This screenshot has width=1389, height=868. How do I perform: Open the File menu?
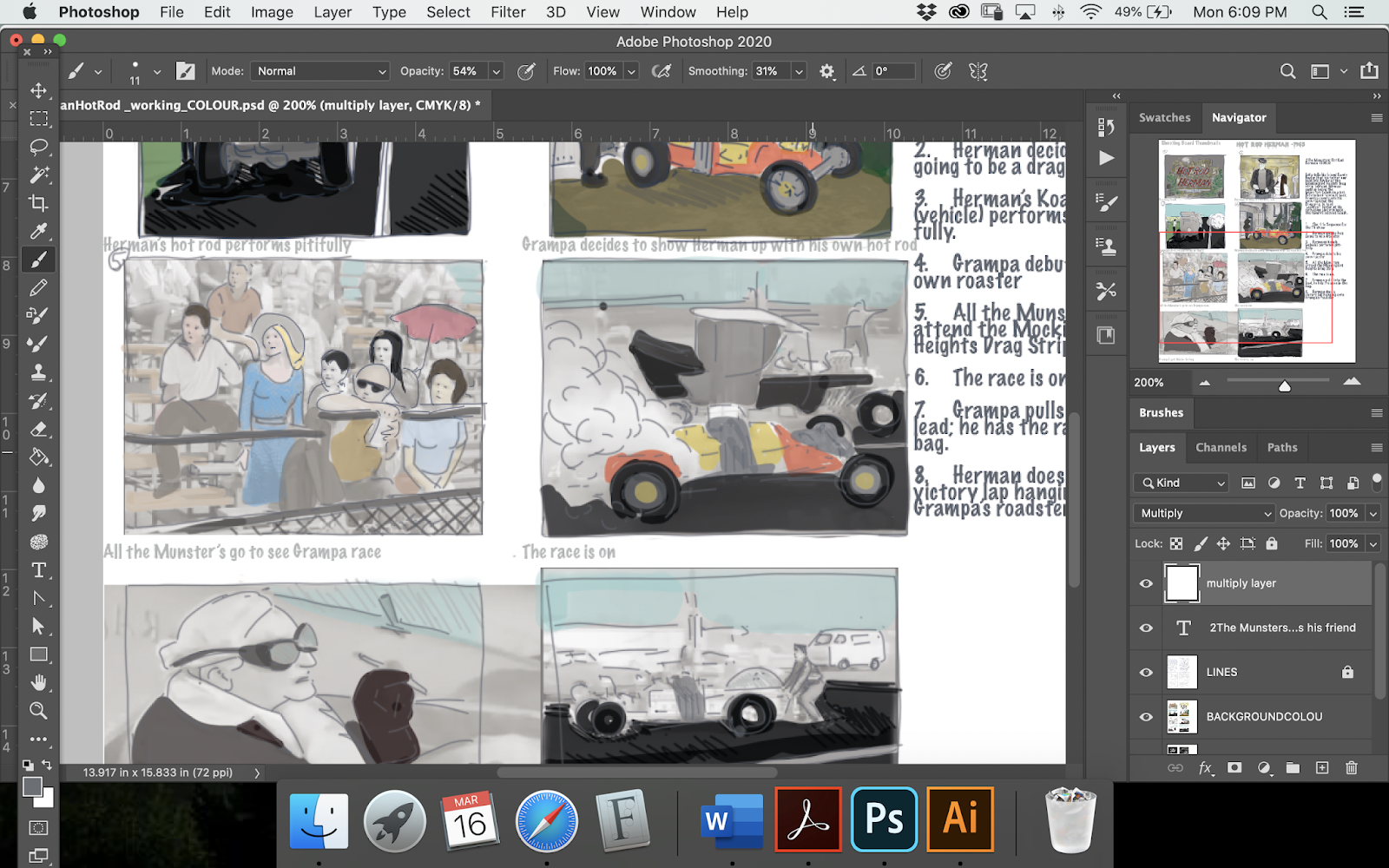click(x=172, y=12)
